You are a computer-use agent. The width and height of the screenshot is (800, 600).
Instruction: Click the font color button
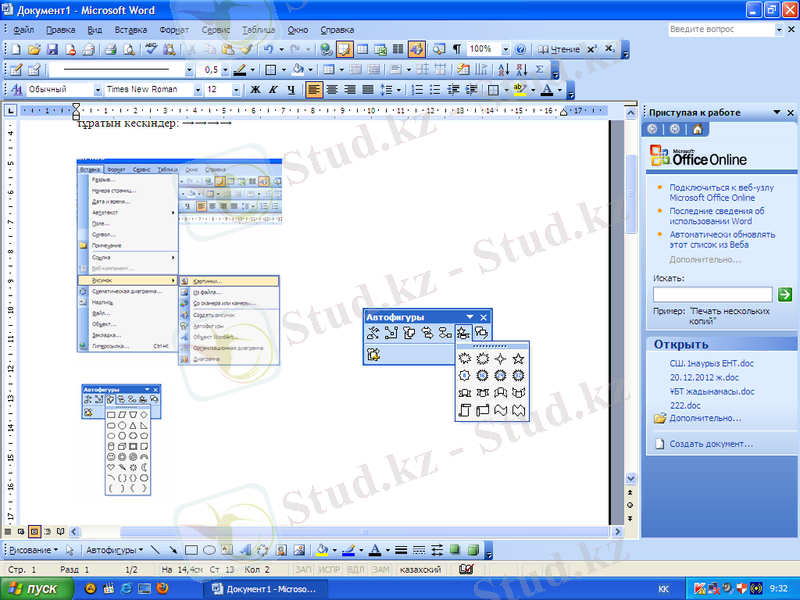tap(547, 90)
